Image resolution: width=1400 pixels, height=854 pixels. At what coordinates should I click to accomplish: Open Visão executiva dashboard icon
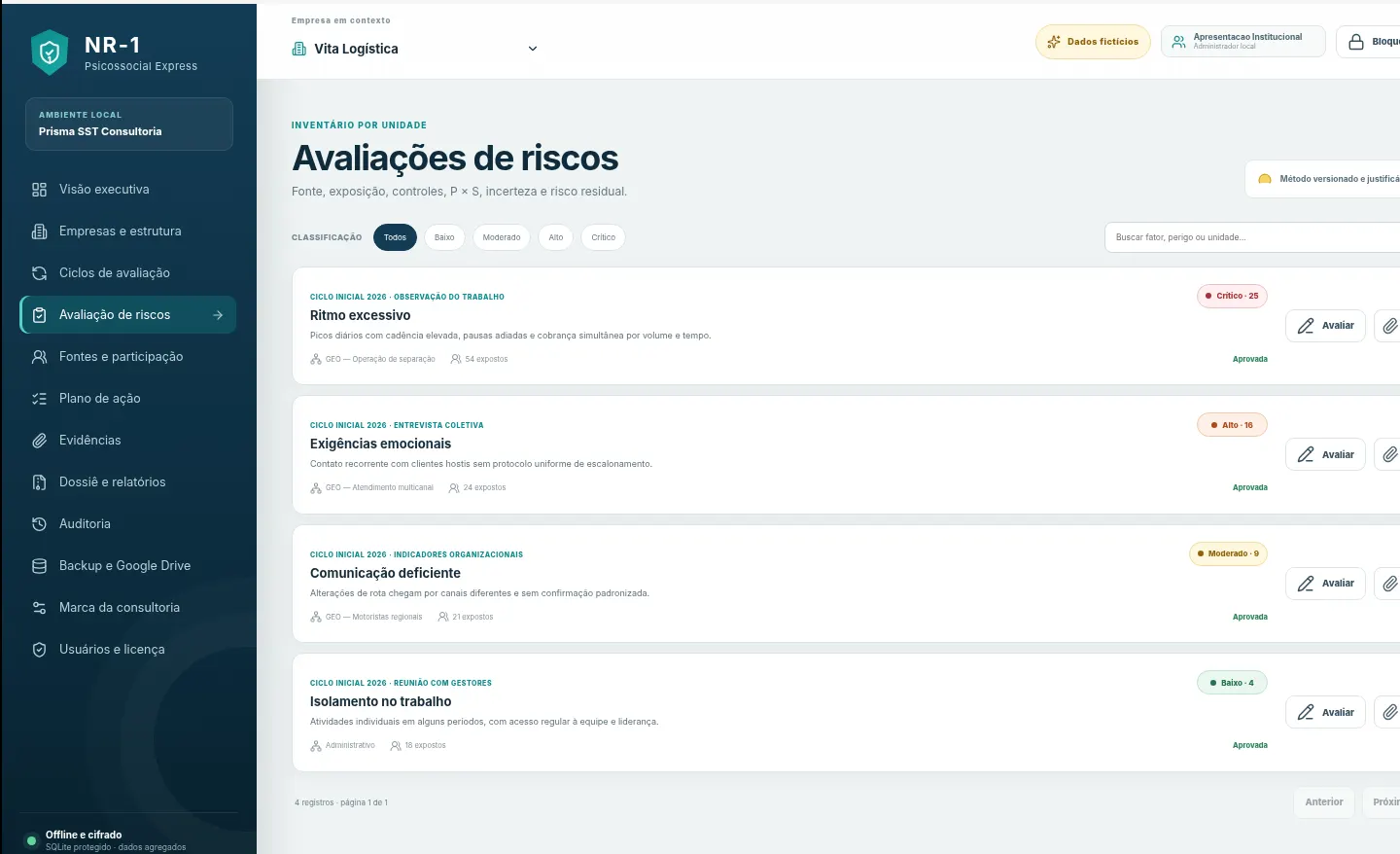click(x=39, y=190)
